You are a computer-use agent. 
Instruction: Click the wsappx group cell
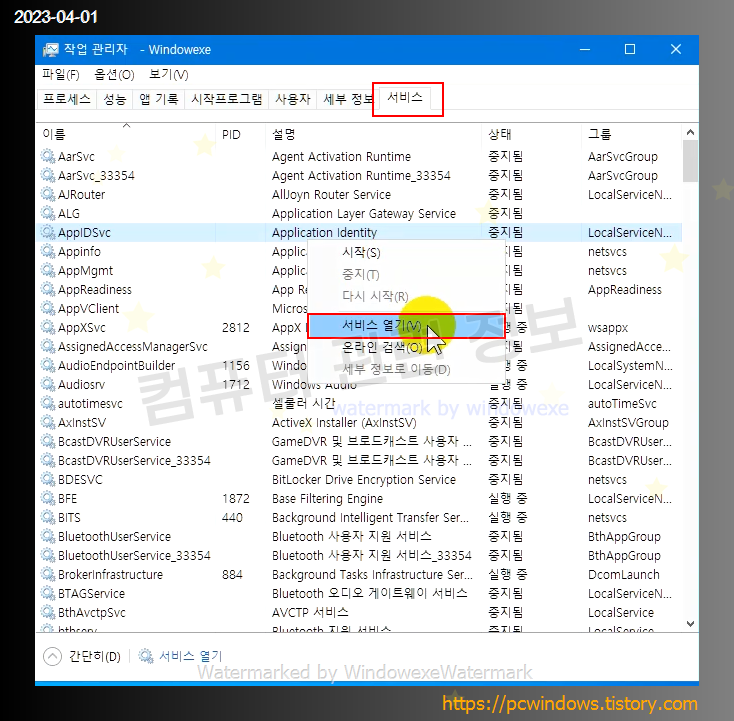pyautogui.click(x=608, y=328)
